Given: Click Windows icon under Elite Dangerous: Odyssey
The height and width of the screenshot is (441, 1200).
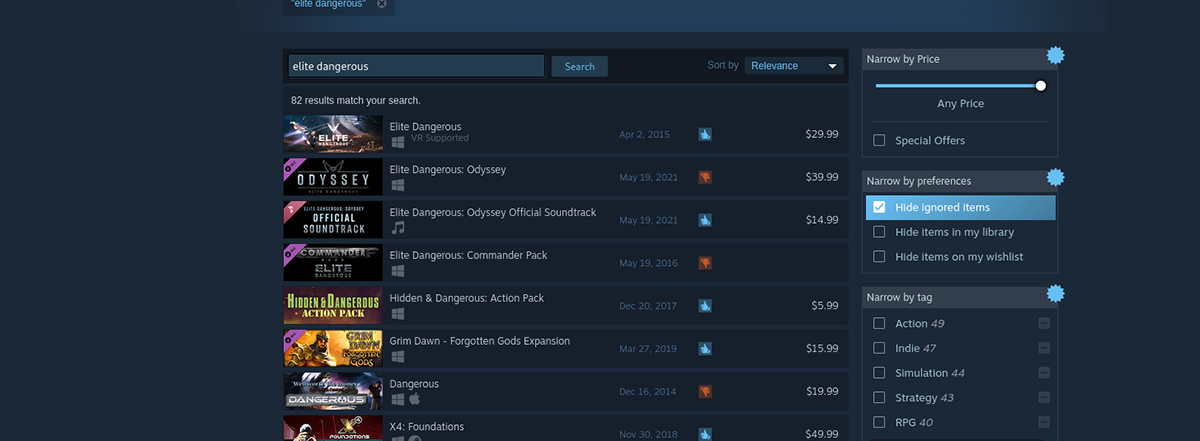Looking at the screenshot, I should [397, 185].
